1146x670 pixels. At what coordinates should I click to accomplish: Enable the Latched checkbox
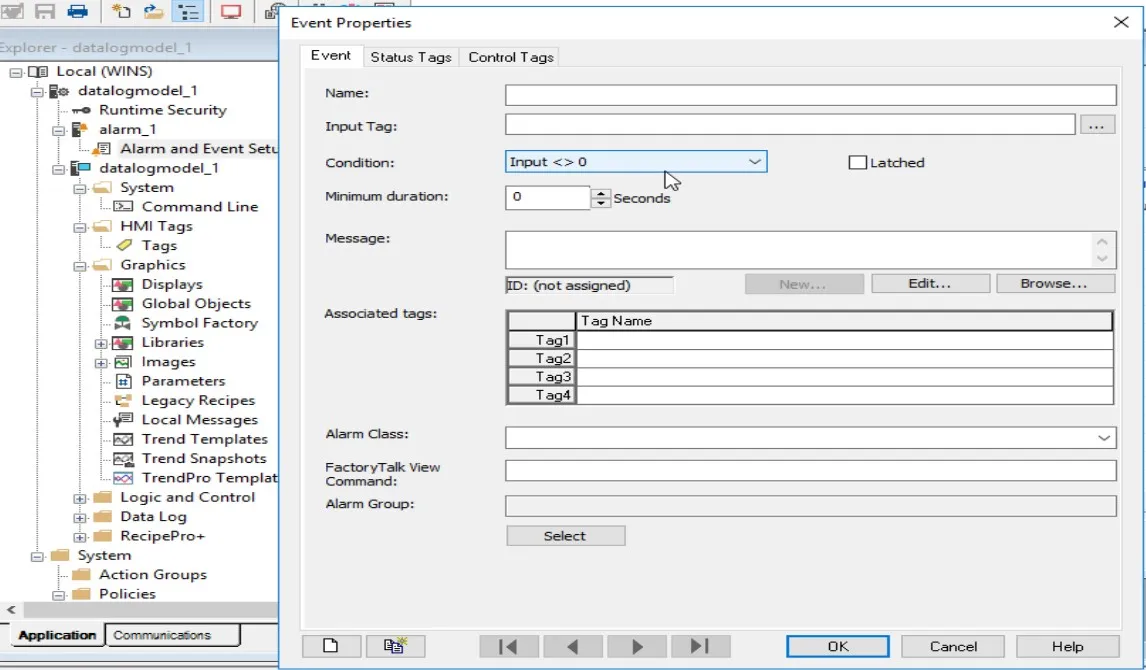click(x=857, y=162)
